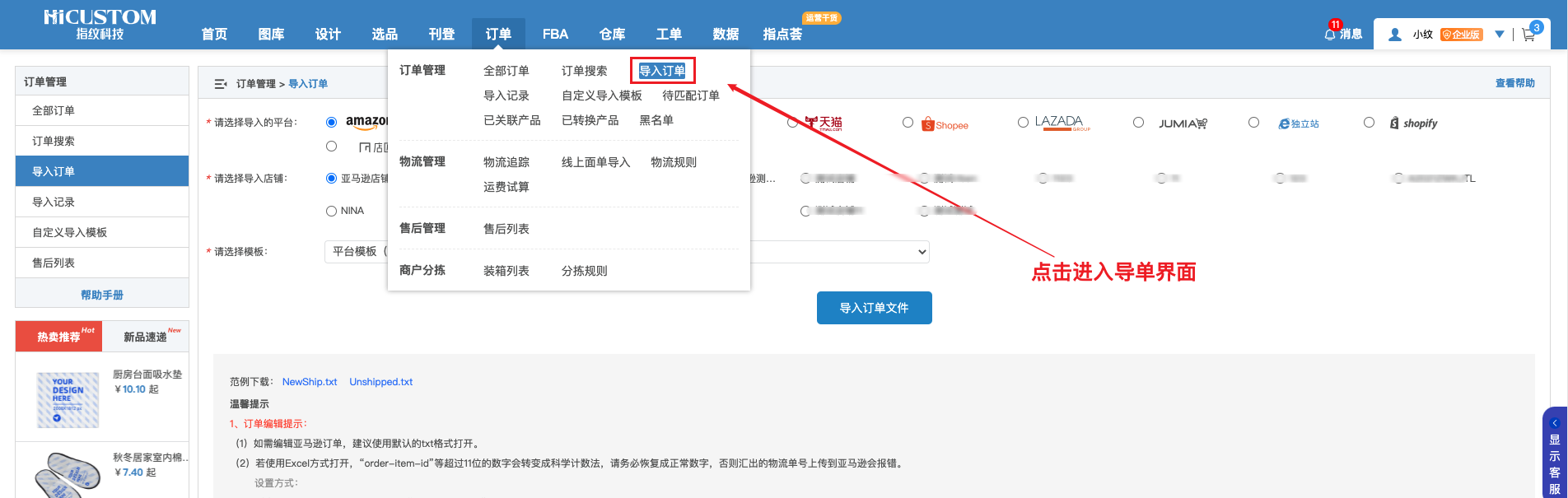Click the Shopee platform logo
Screen dimensions: 1568x498
pos(944,124)
